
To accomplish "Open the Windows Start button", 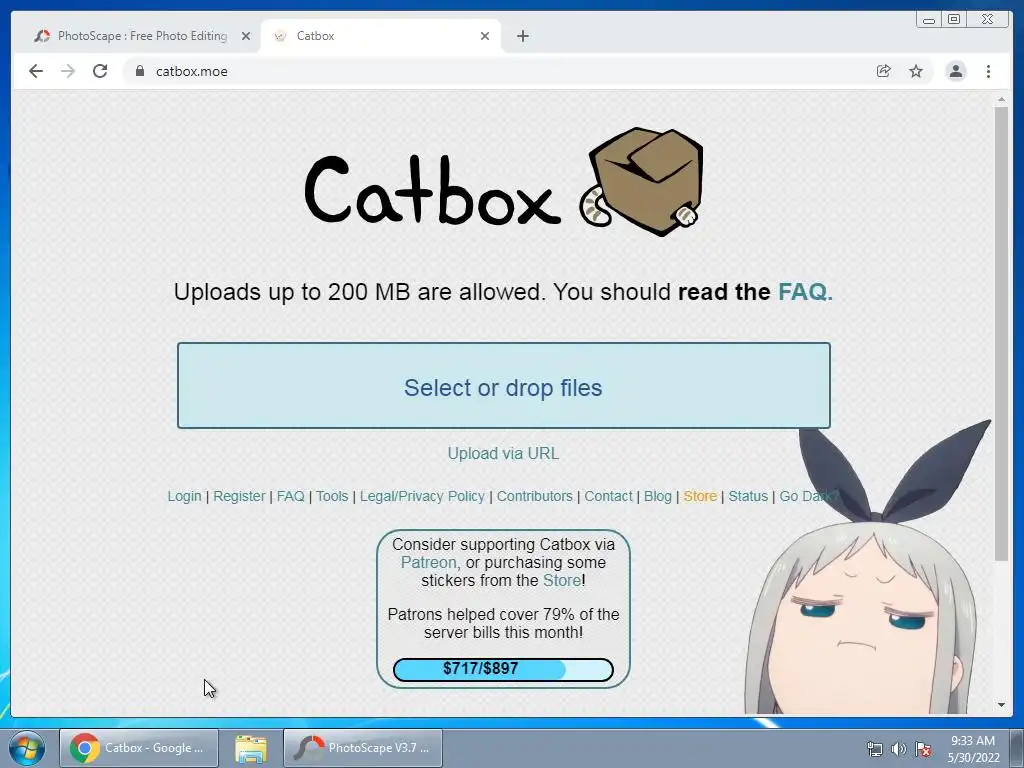I will pos(26,748).
